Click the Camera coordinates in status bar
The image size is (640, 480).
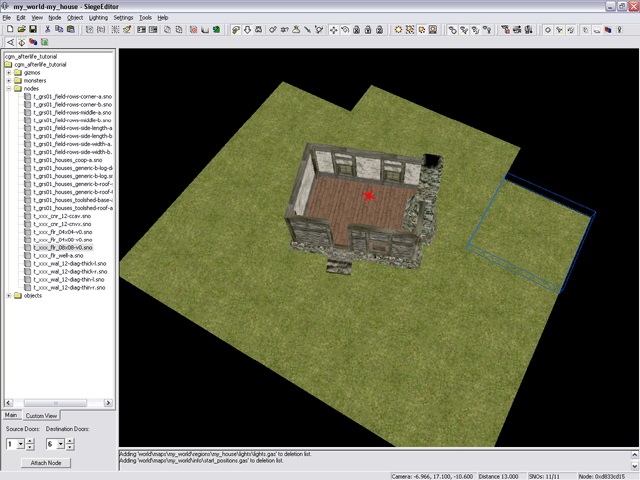click(432, 476)
